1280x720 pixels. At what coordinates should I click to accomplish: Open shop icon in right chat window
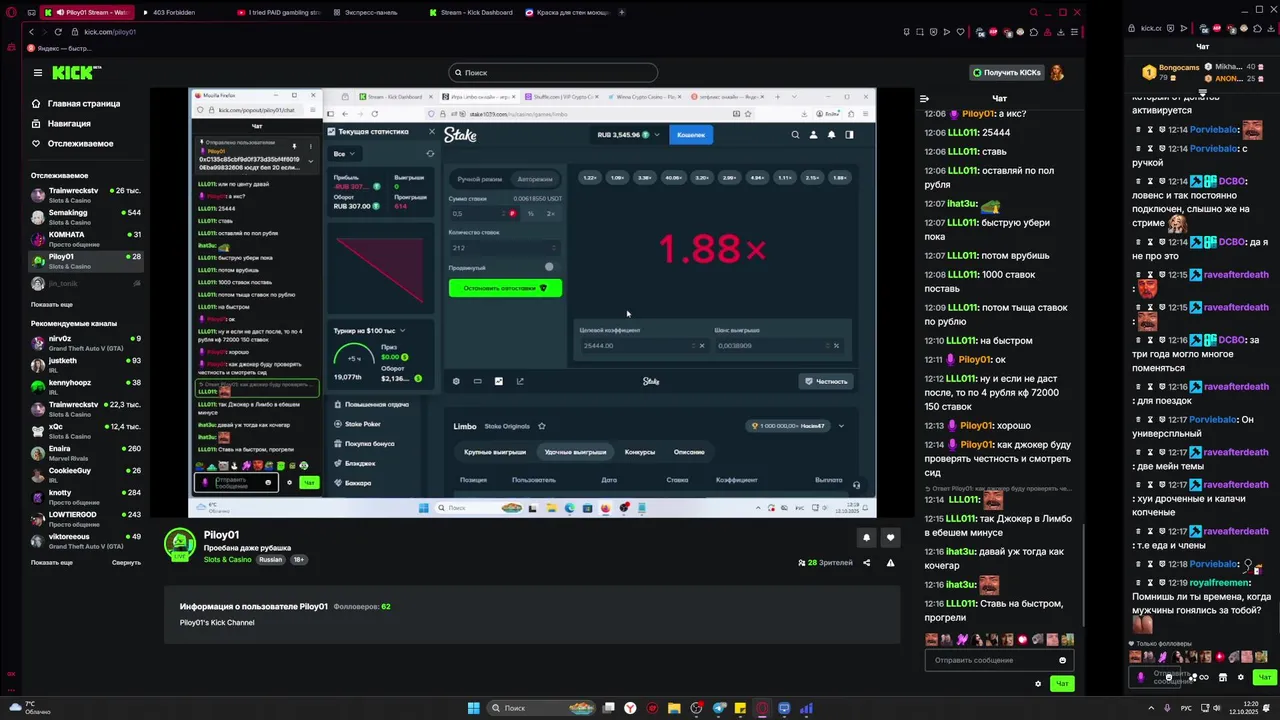coord(1223,677)
